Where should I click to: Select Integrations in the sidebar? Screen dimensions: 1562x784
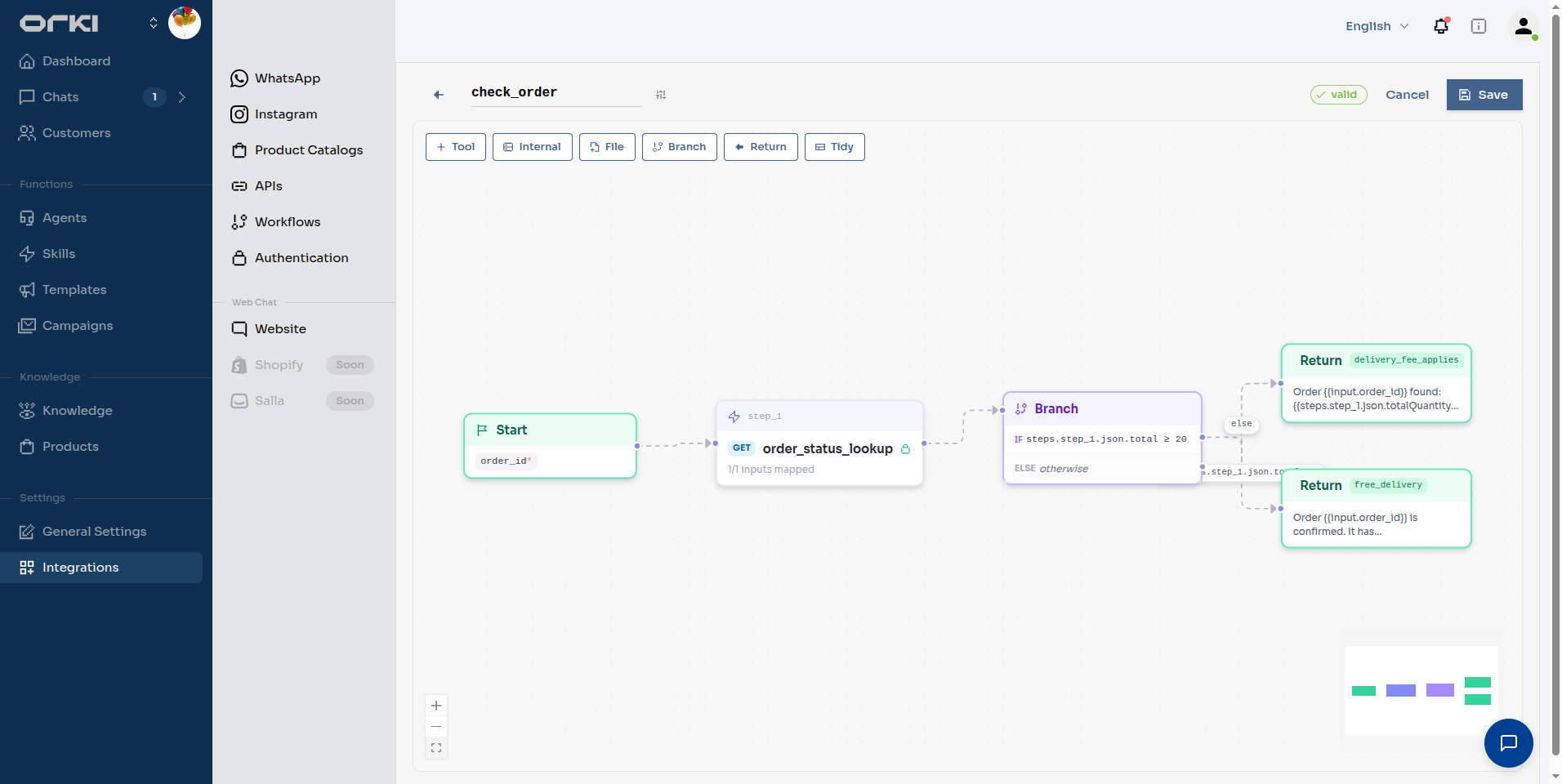pos(101,568)
